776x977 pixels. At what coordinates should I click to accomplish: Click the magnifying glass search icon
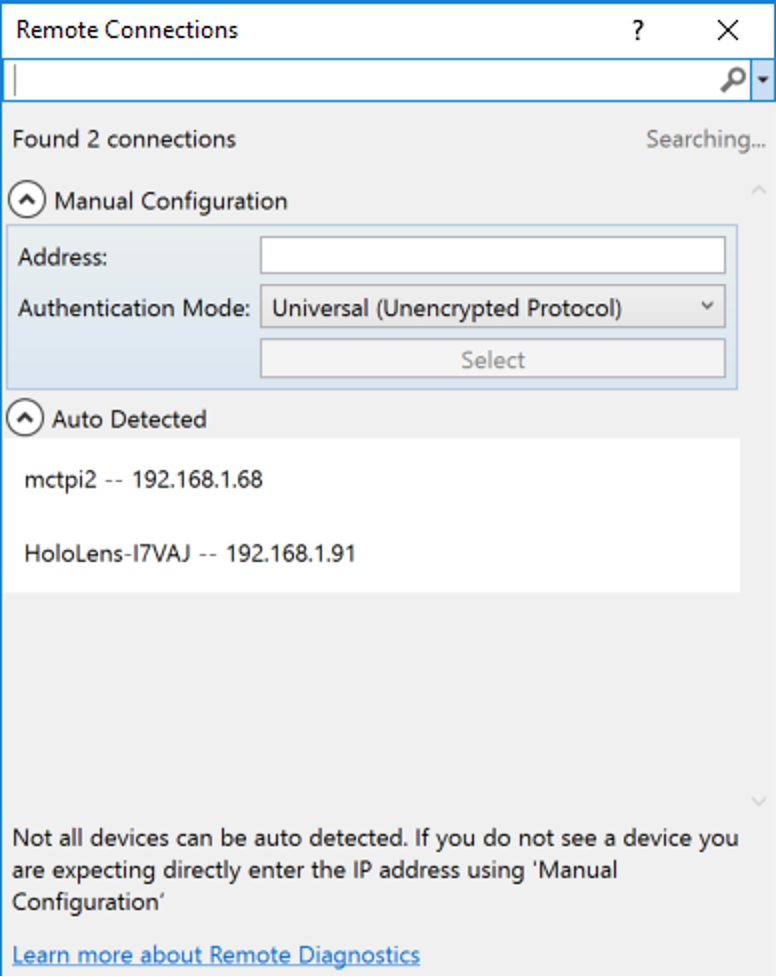733,80
